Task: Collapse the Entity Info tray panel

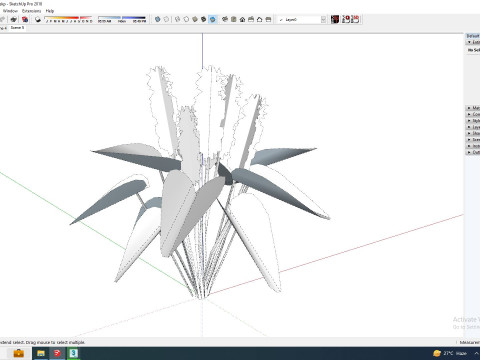Action: click(473, 42)
